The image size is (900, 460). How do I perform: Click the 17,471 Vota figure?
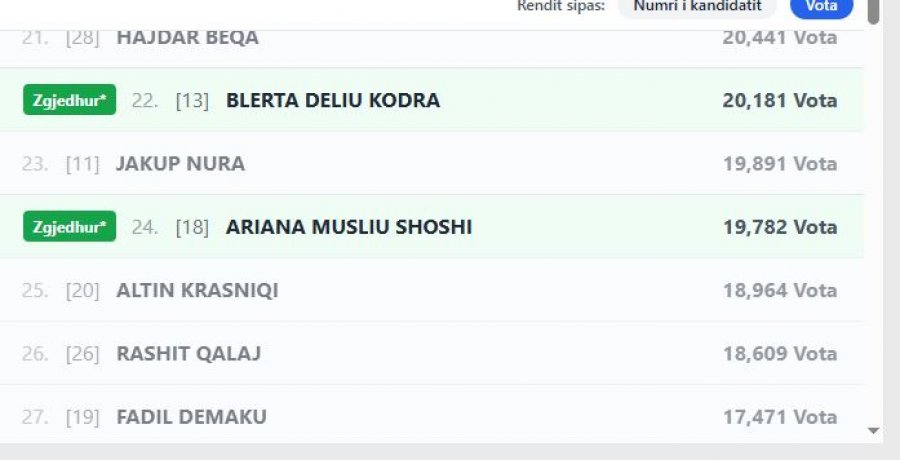779,417
